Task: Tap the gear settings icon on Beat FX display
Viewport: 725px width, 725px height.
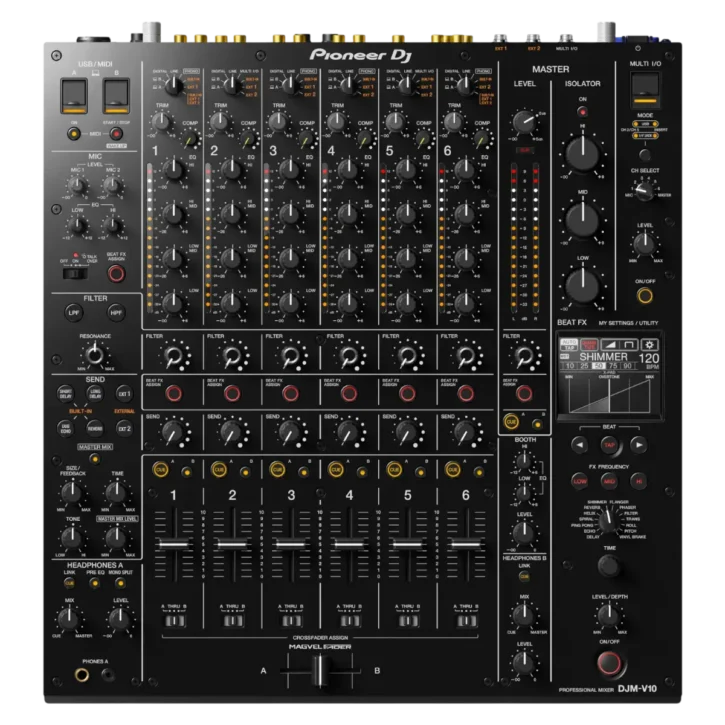Action: [649, 345]
